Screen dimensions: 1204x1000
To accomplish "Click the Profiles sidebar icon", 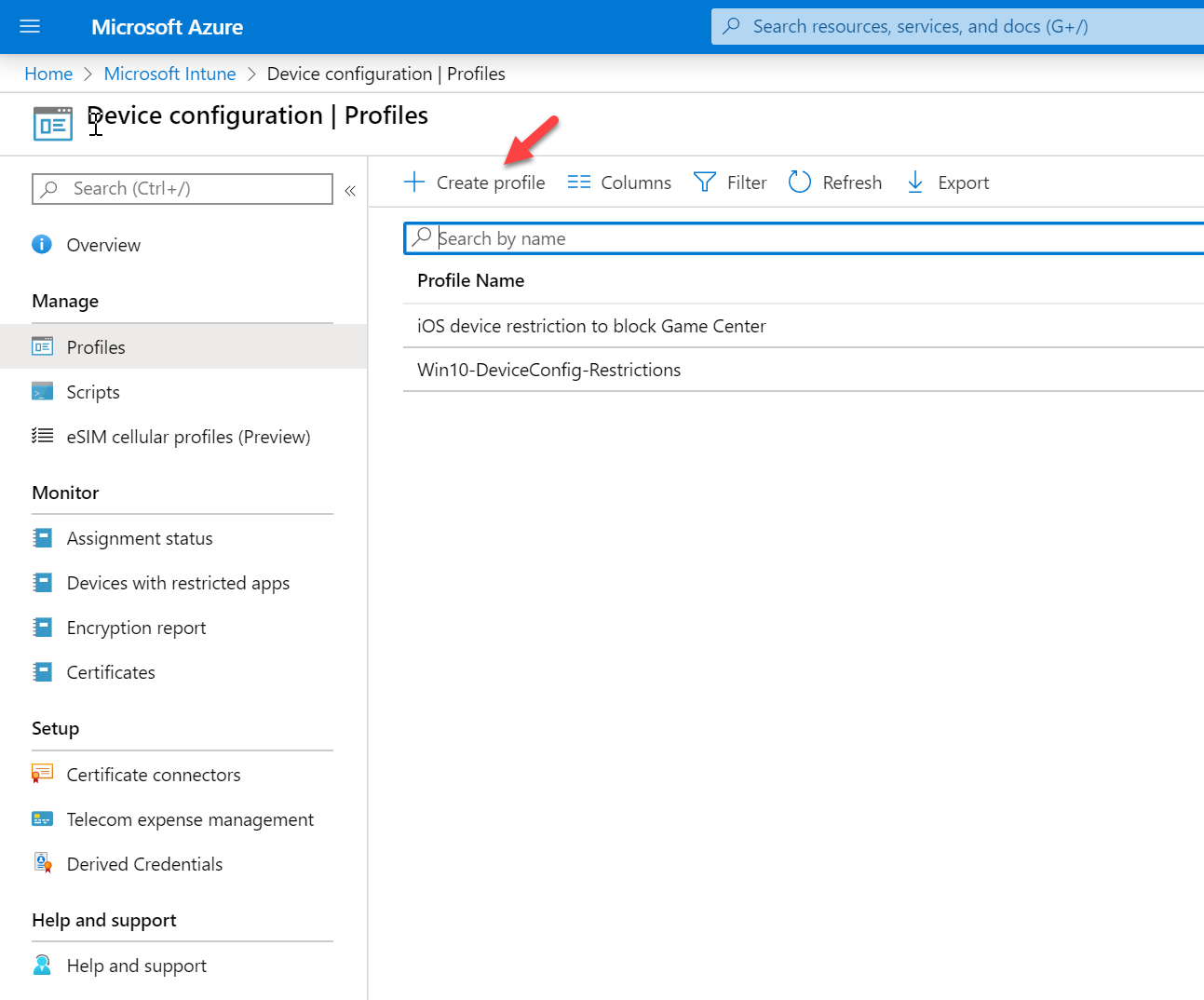I will pos(42,346).
